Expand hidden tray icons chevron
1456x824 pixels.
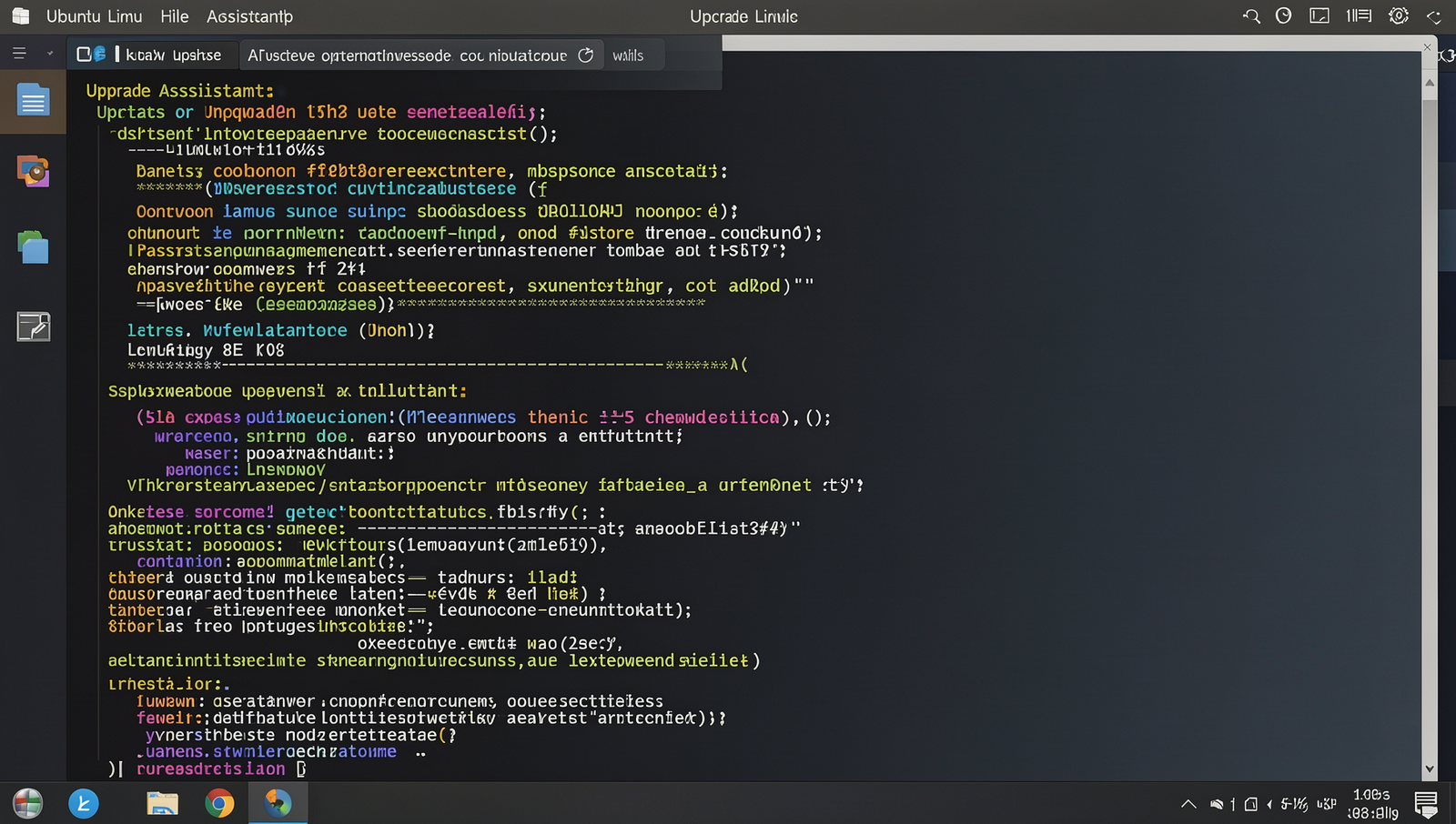1188,804
